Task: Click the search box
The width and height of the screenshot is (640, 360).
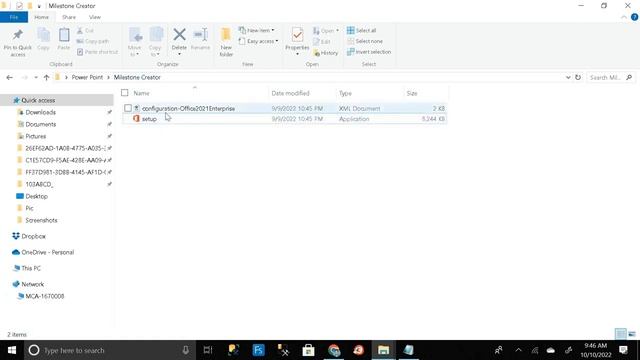Action: tap(611, 77)
